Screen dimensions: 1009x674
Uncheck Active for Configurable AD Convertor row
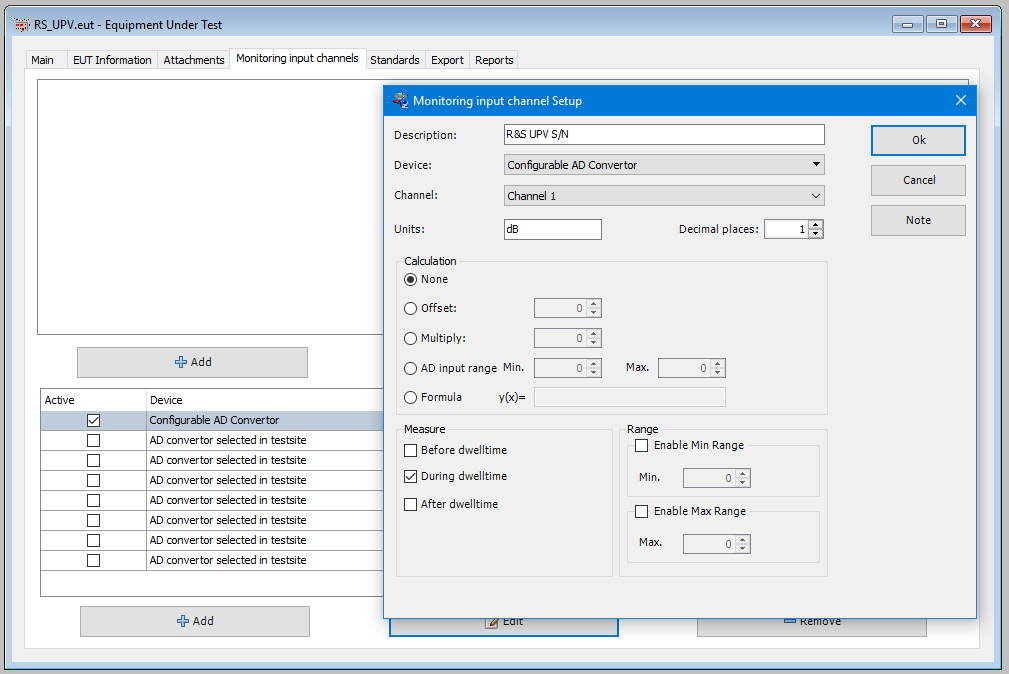93,420
